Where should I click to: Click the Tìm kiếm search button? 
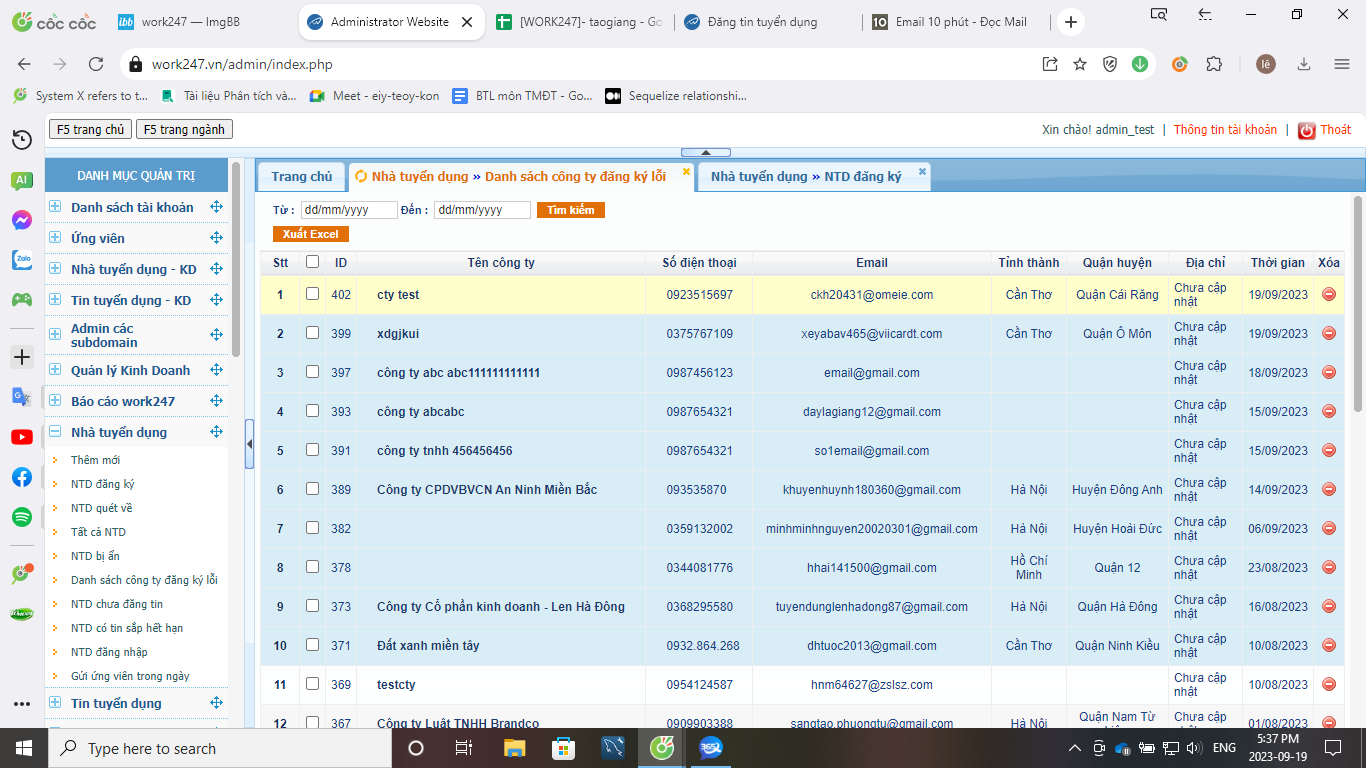coord(570,210)
